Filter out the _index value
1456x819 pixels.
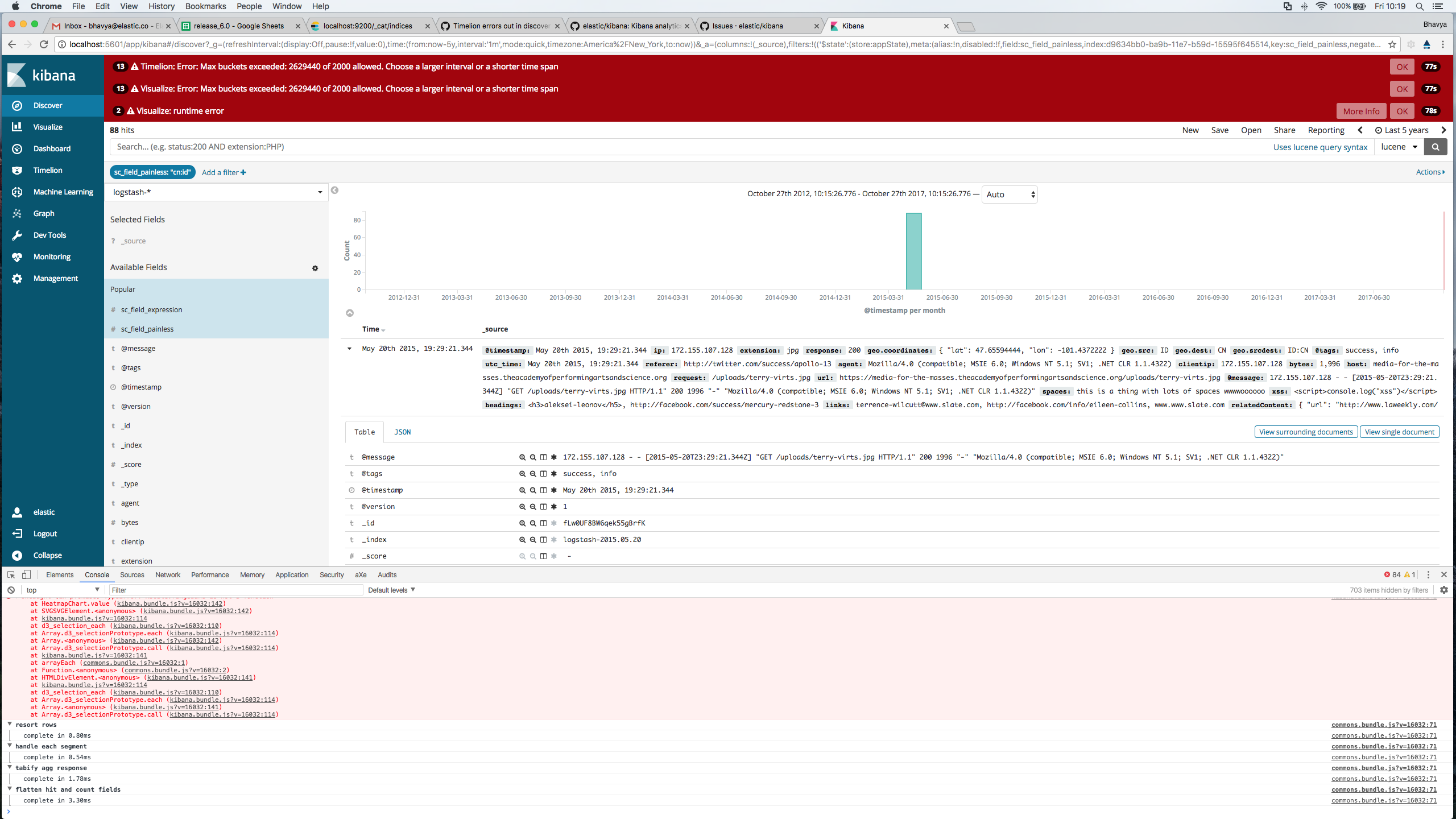coord(532,539)
